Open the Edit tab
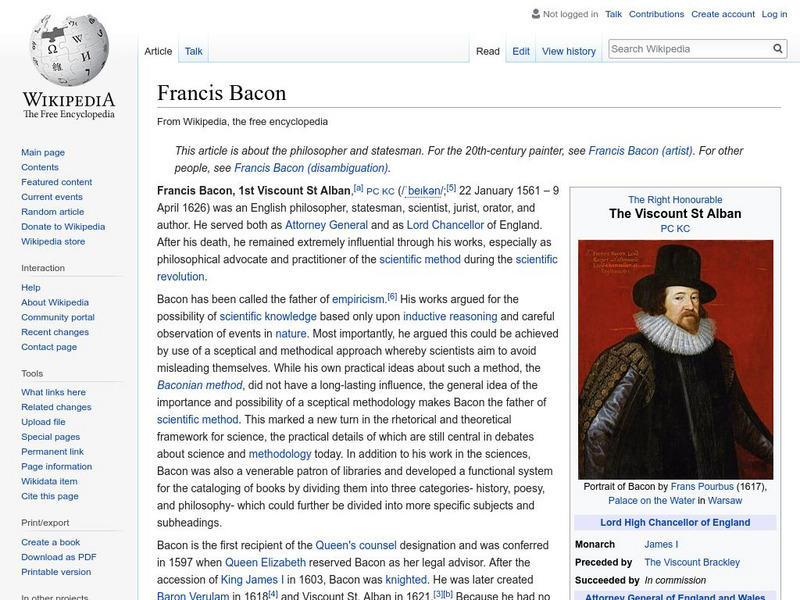The width and height of the screenshot is (800, 600). [x=520, y=49]
